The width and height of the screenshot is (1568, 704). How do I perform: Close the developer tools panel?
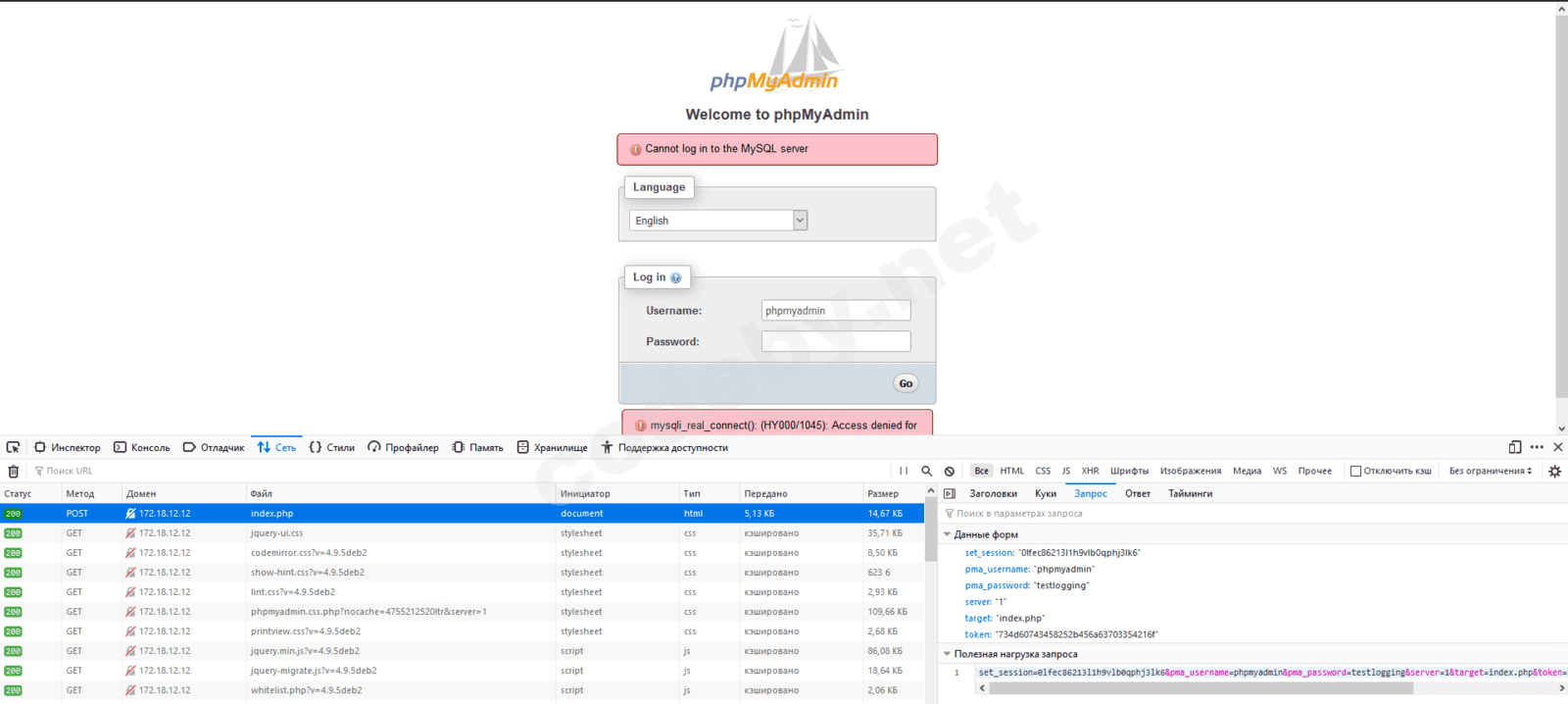[x=1558, y=447]
